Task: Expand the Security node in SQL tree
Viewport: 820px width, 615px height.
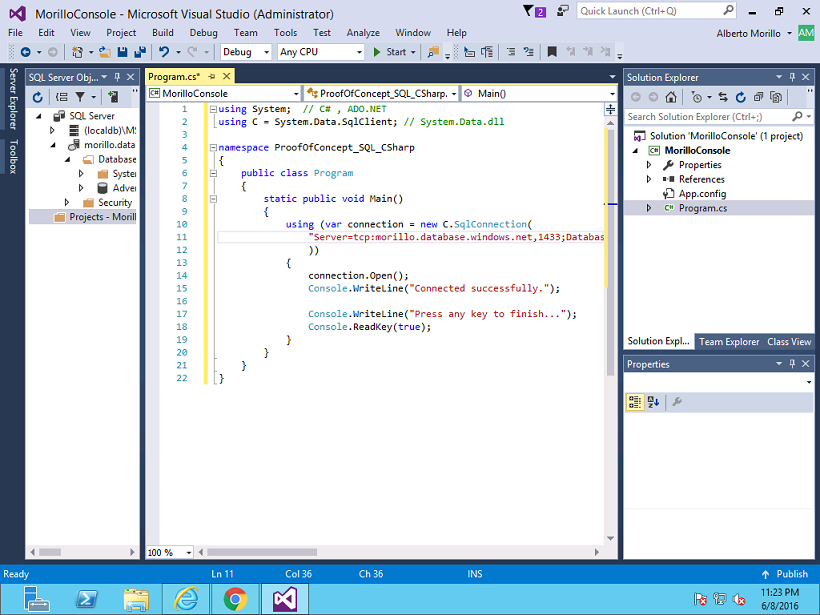Action: (x=66, y=202)
